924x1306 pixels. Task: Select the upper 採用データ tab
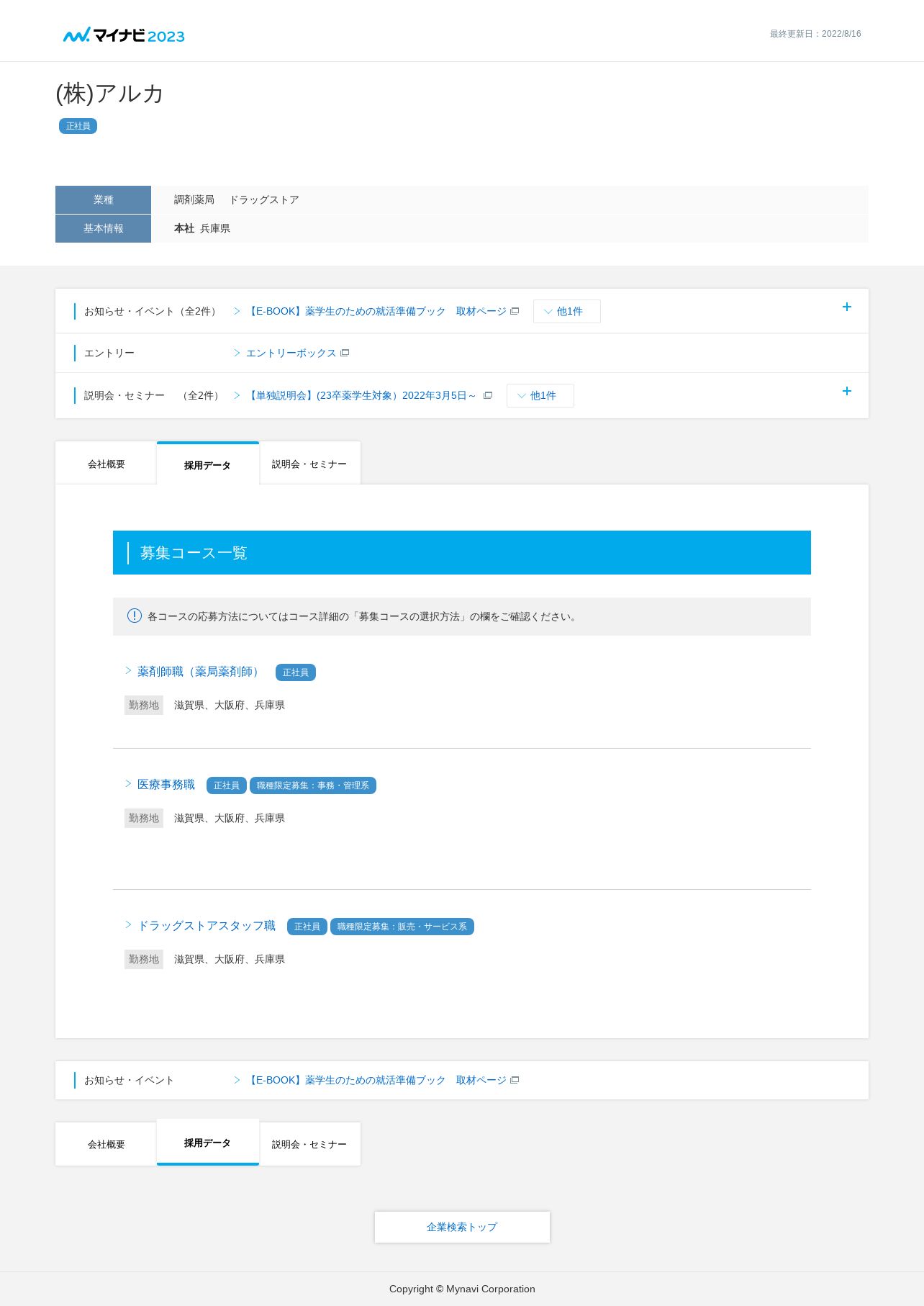(x=207, y=464)
